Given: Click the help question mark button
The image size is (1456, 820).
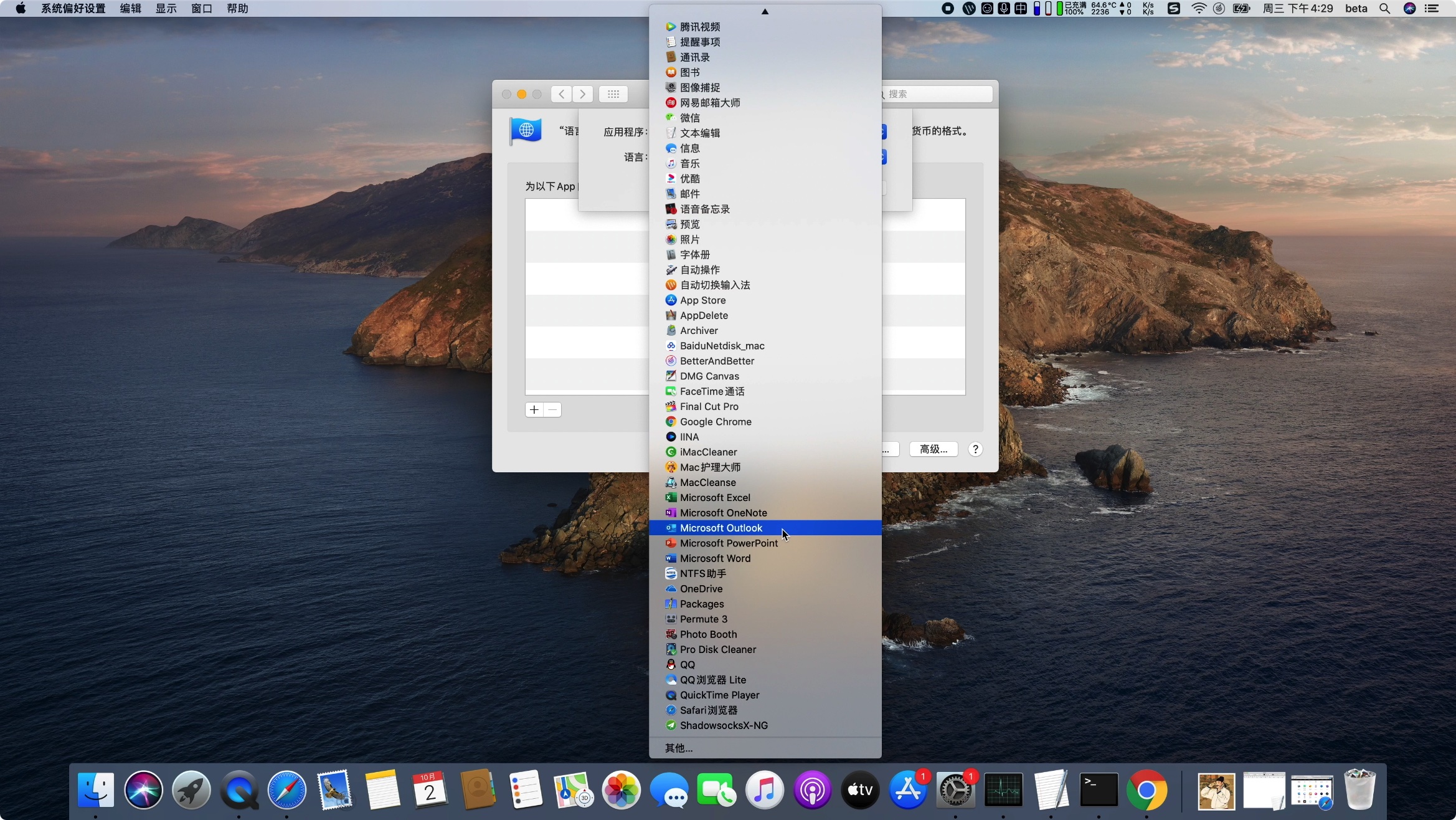Looking at the screenshot, I should (x=975, y=449).
